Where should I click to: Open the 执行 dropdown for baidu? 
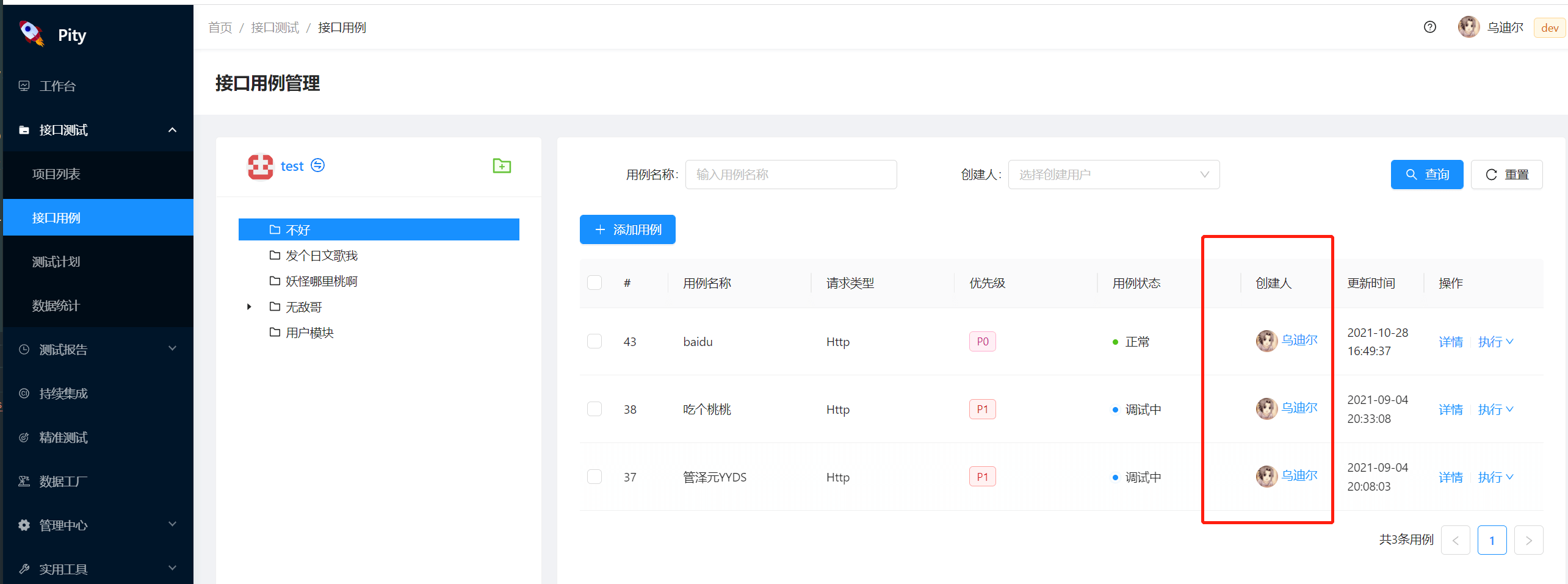[1495, 342]
